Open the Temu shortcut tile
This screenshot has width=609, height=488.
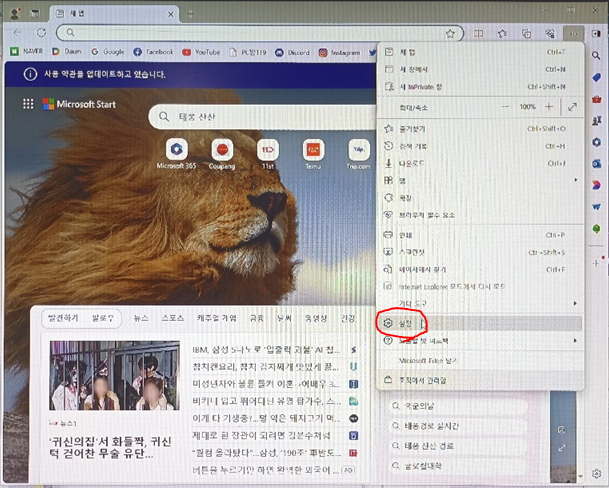[x=313, y=149]
